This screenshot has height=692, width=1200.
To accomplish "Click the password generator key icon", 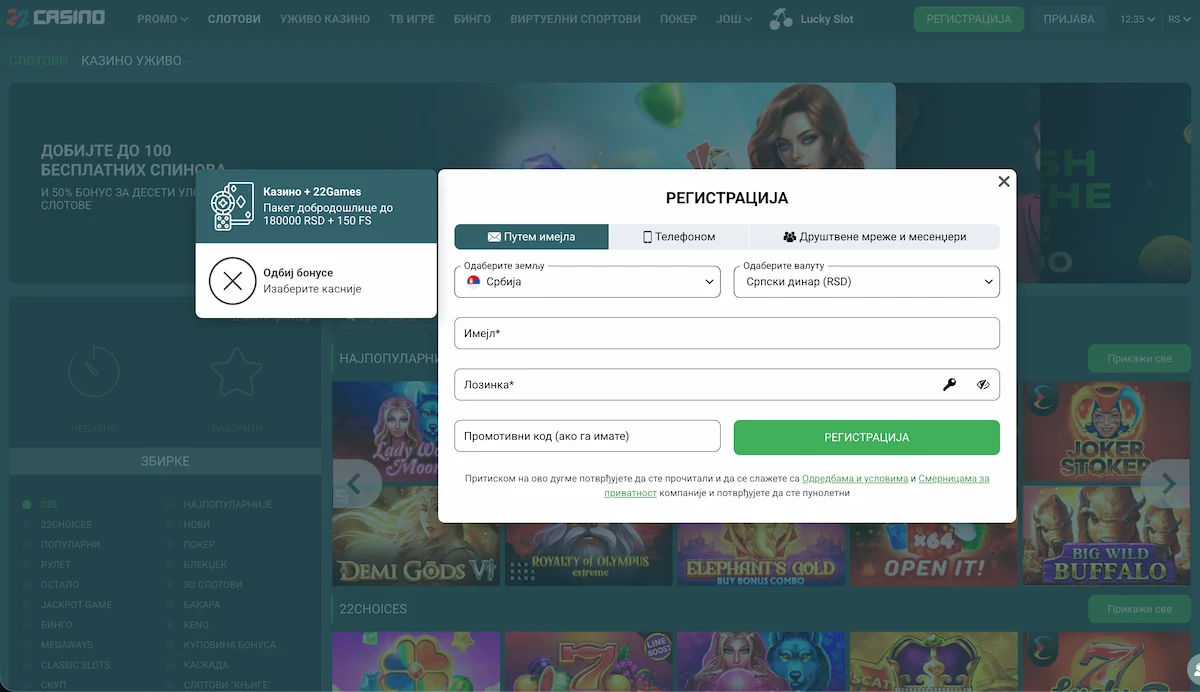I will click(x=949, y=384).
